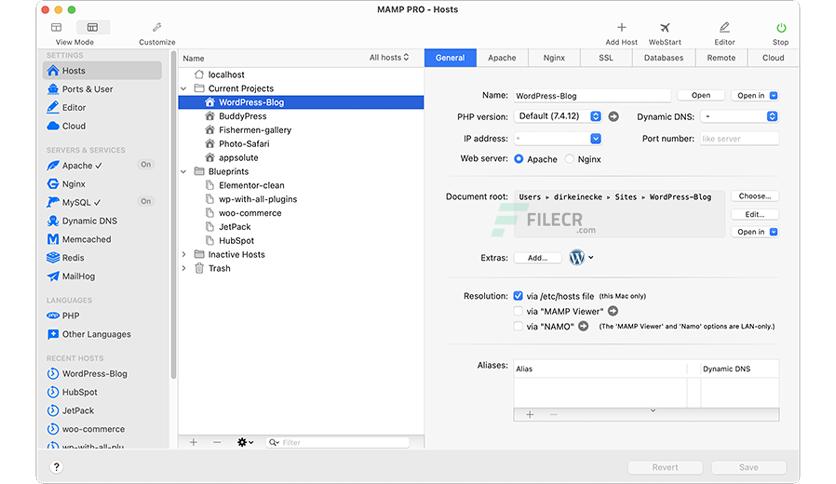Click the Open button beside Name

click(701, 95)
